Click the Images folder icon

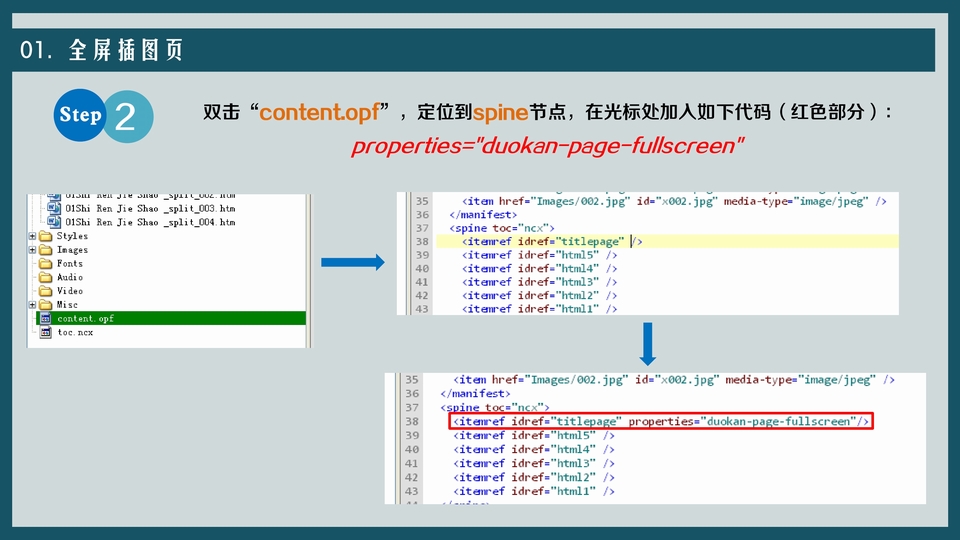pos(45,250)
